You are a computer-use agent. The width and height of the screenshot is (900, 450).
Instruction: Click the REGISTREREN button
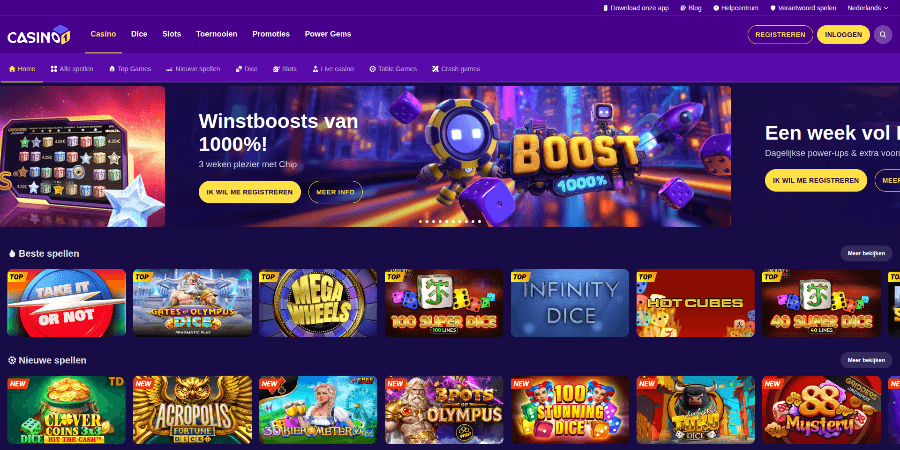(780, 34)
